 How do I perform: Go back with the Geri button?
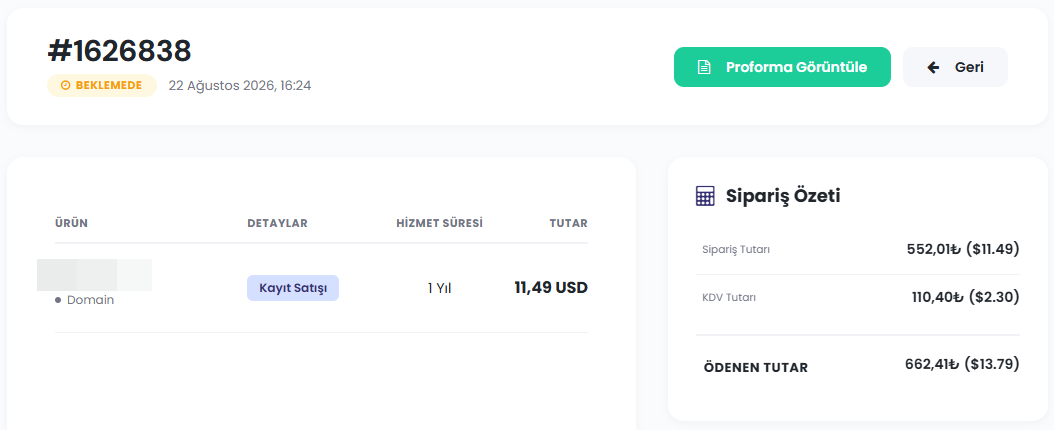(x=955, y=67)
